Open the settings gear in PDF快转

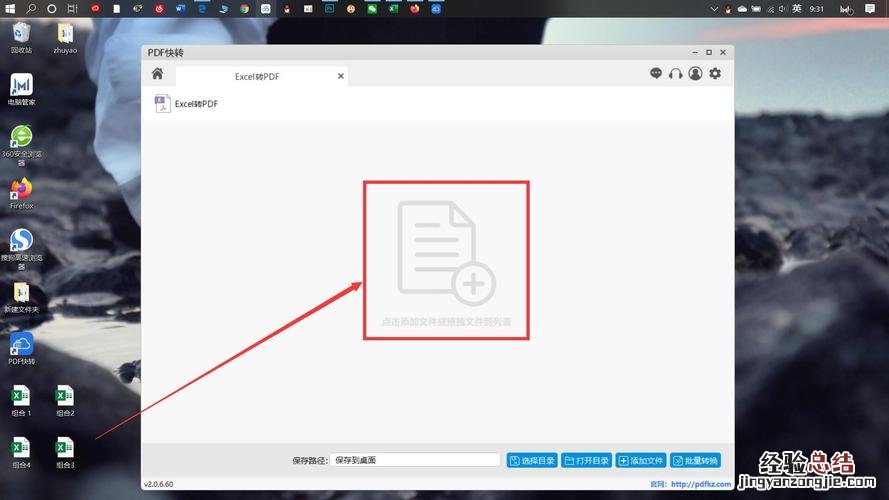715,74
